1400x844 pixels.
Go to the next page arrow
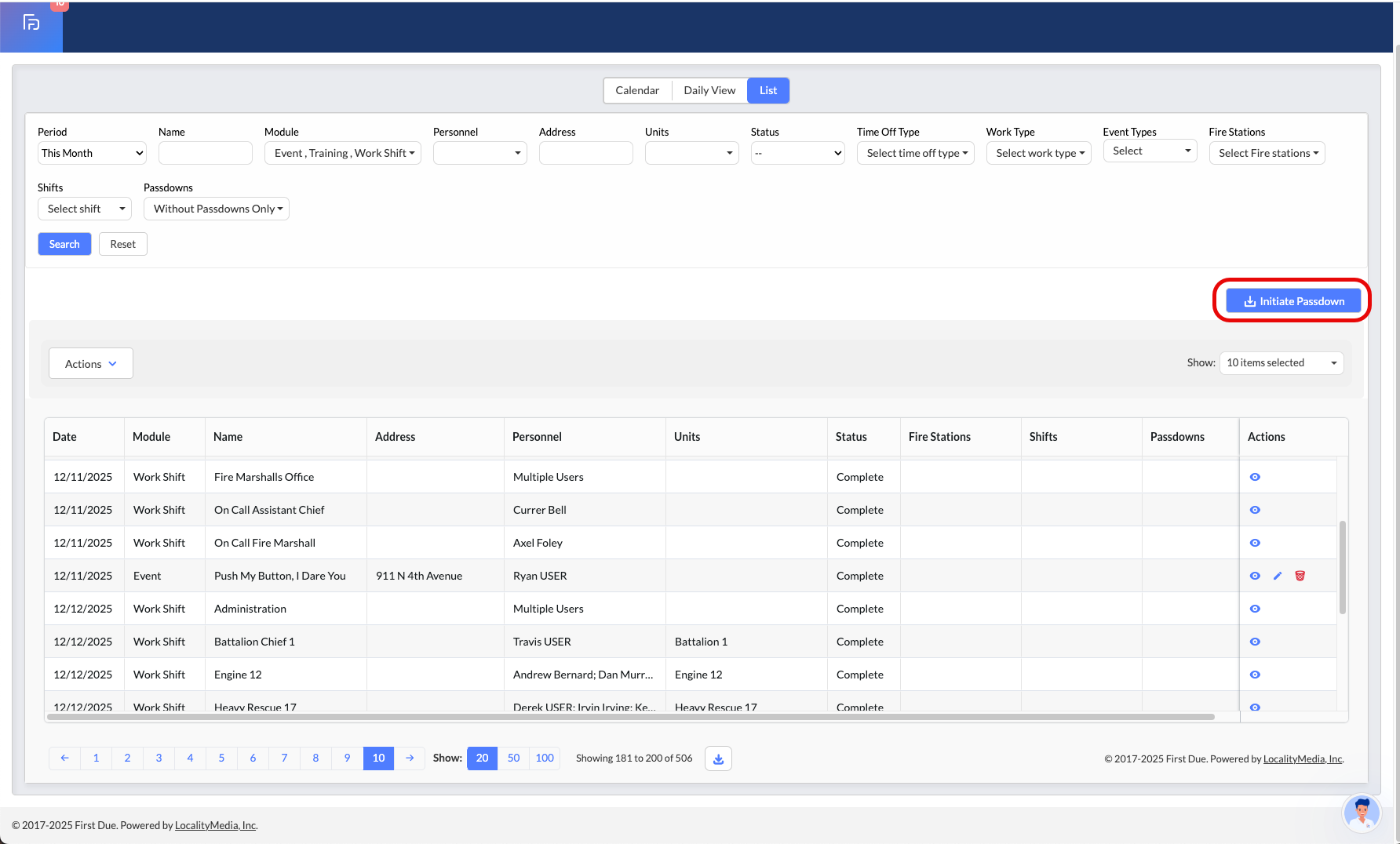point(410,758)
